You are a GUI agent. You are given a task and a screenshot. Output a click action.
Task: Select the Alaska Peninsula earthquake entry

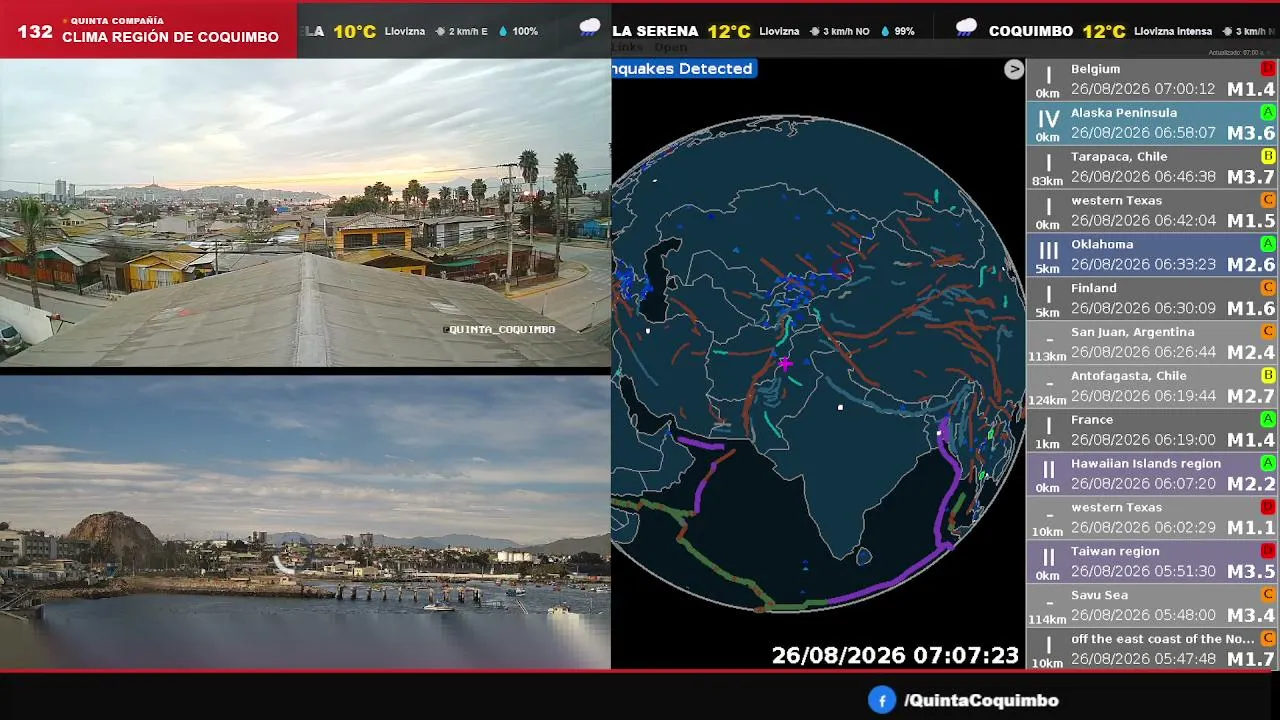(1153, 123)
